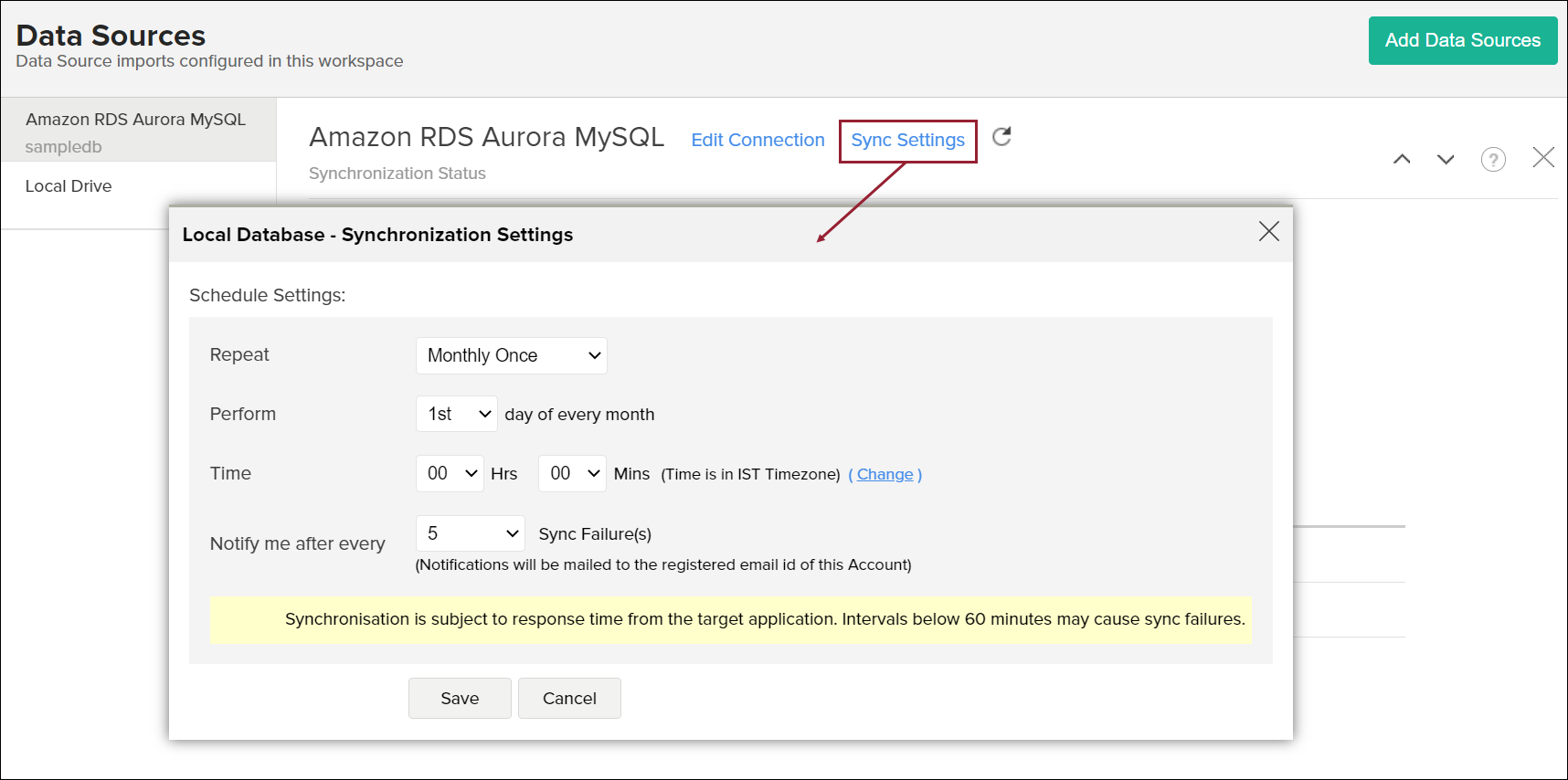1568x780 pixels.
Task: Select Local Drive in the sidebar
Action: coord(69,186)
